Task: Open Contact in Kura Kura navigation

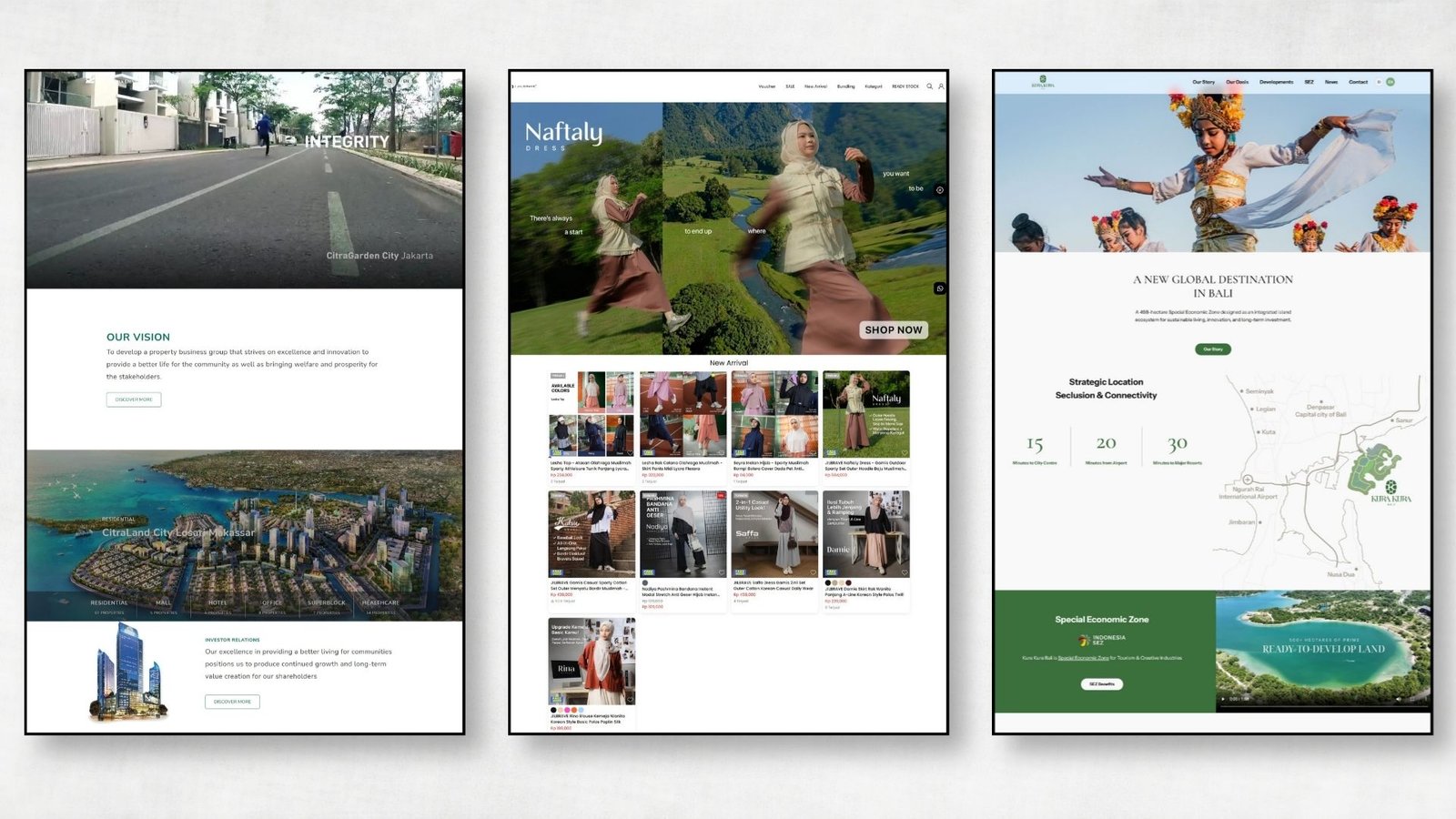Action: click(x=1359, y=82)
